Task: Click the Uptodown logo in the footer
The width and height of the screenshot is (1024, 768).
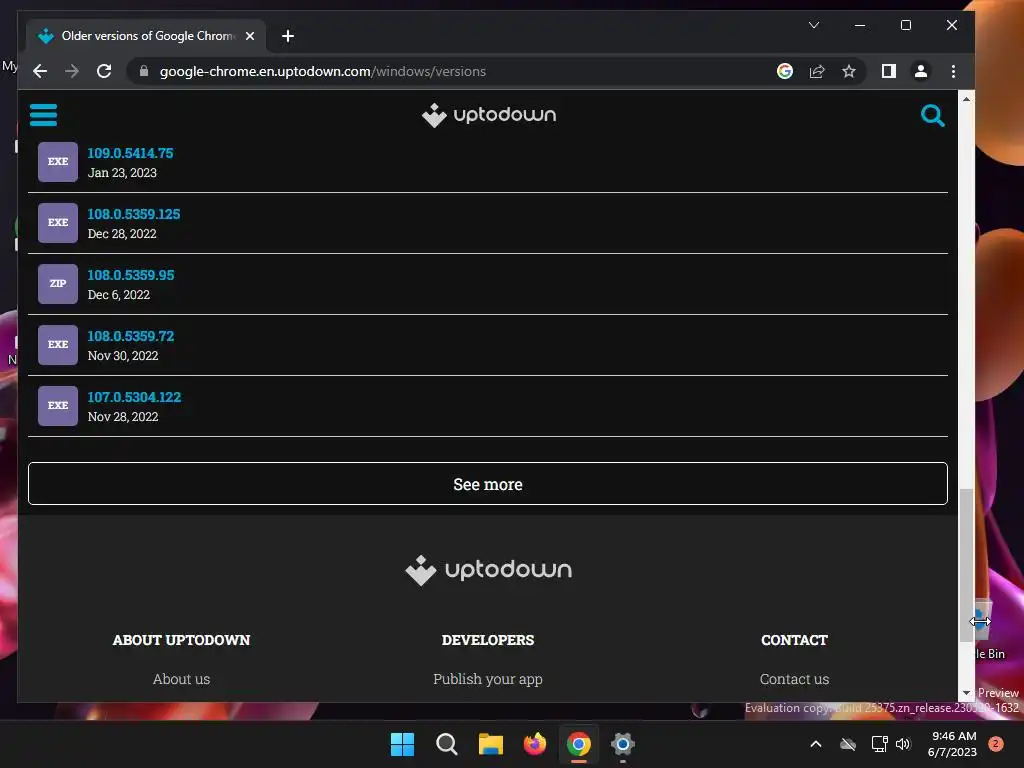Action: click(x=488, y=569)
